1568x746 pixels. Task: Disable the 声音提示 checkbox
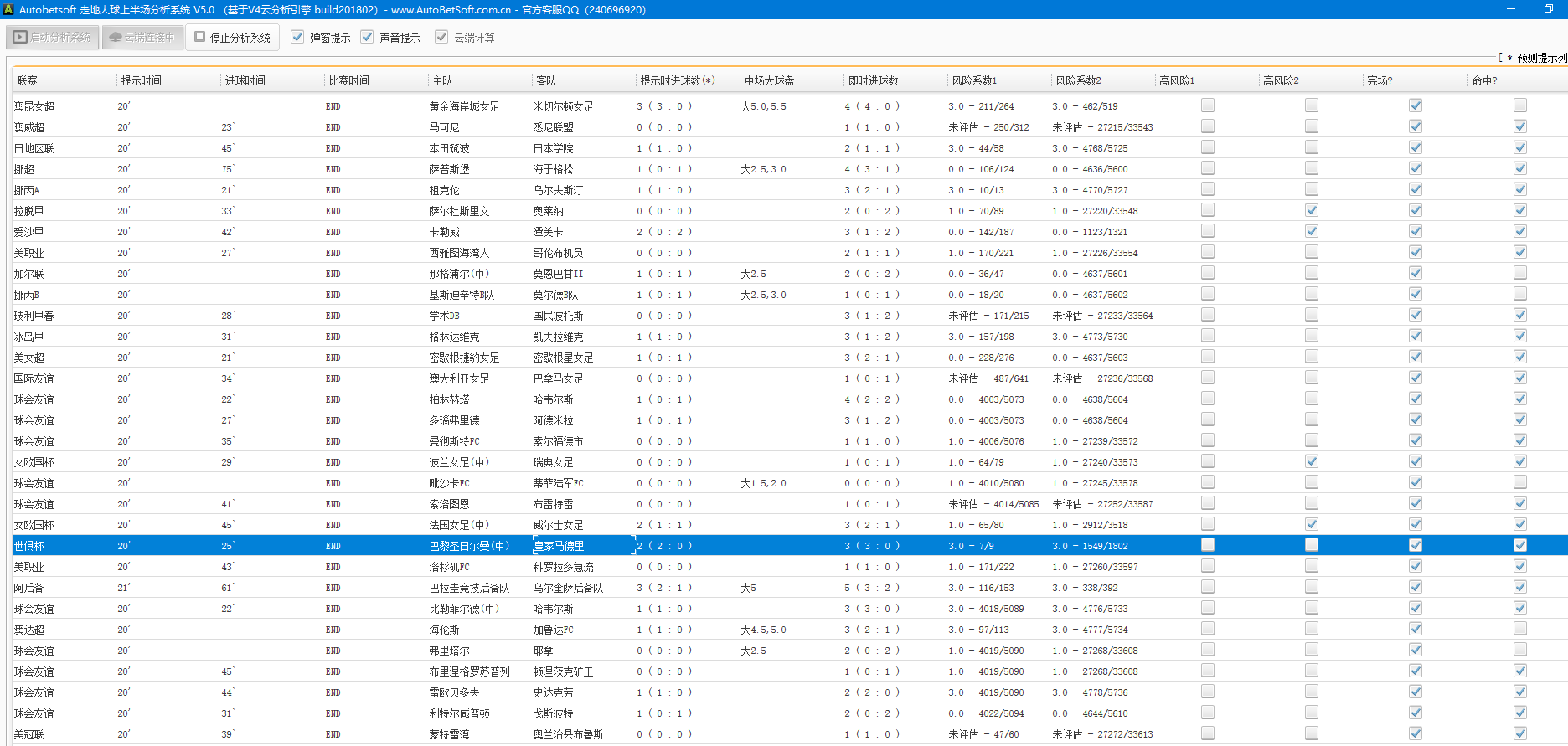pos(367,37)
